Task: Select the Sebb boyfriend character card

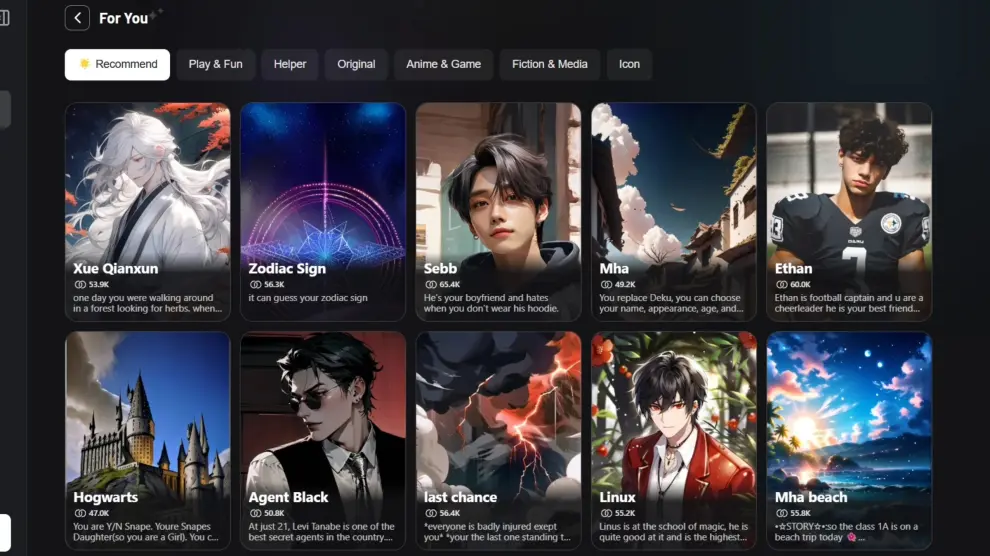Action: point(498,211)
